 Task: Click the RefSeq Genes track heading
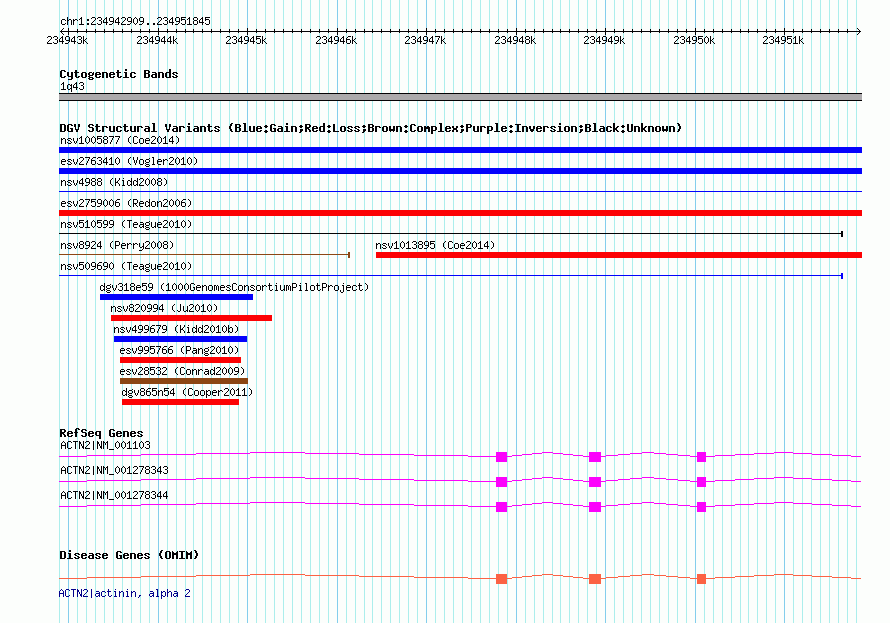101,433
